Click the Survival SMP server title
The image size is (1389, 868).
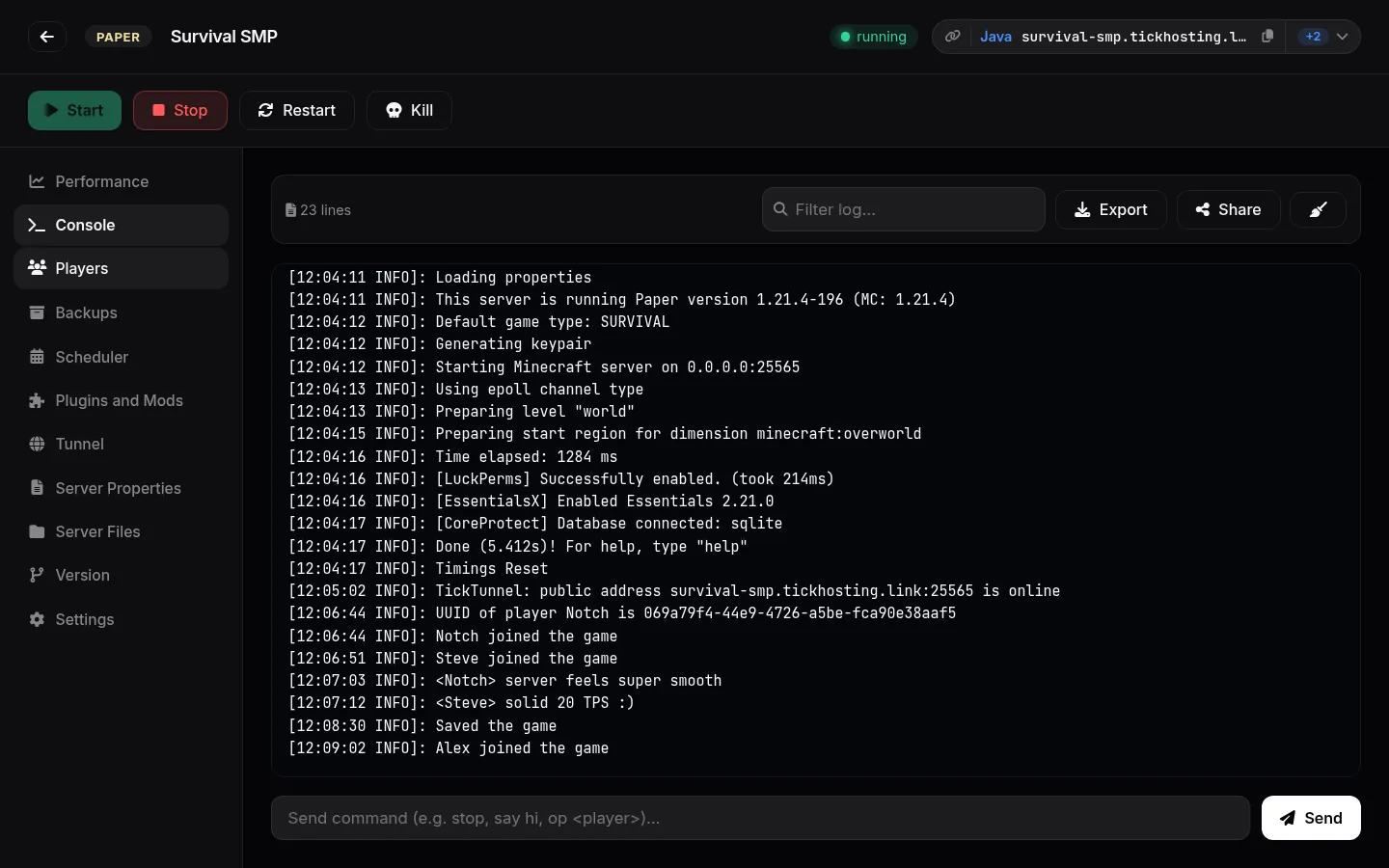click(224, 37)
